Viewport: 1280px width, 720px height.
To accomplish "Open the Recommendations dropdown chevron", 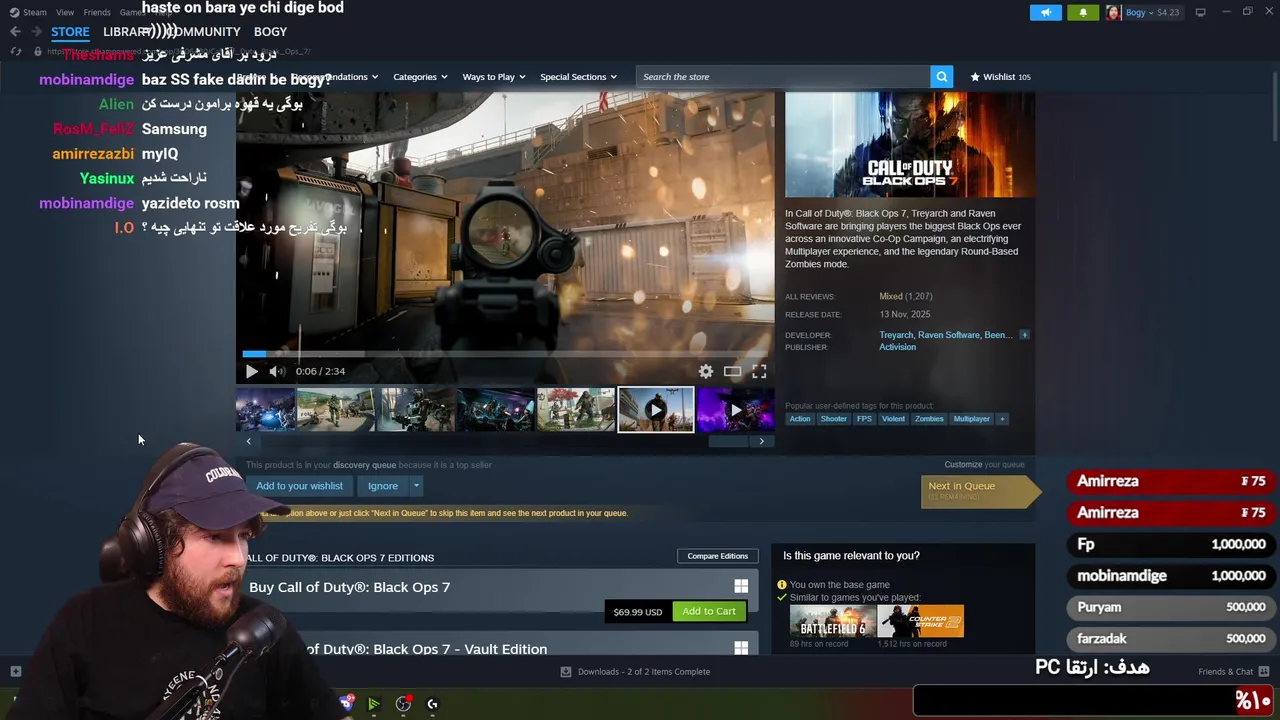I will (x=375, y=77).
